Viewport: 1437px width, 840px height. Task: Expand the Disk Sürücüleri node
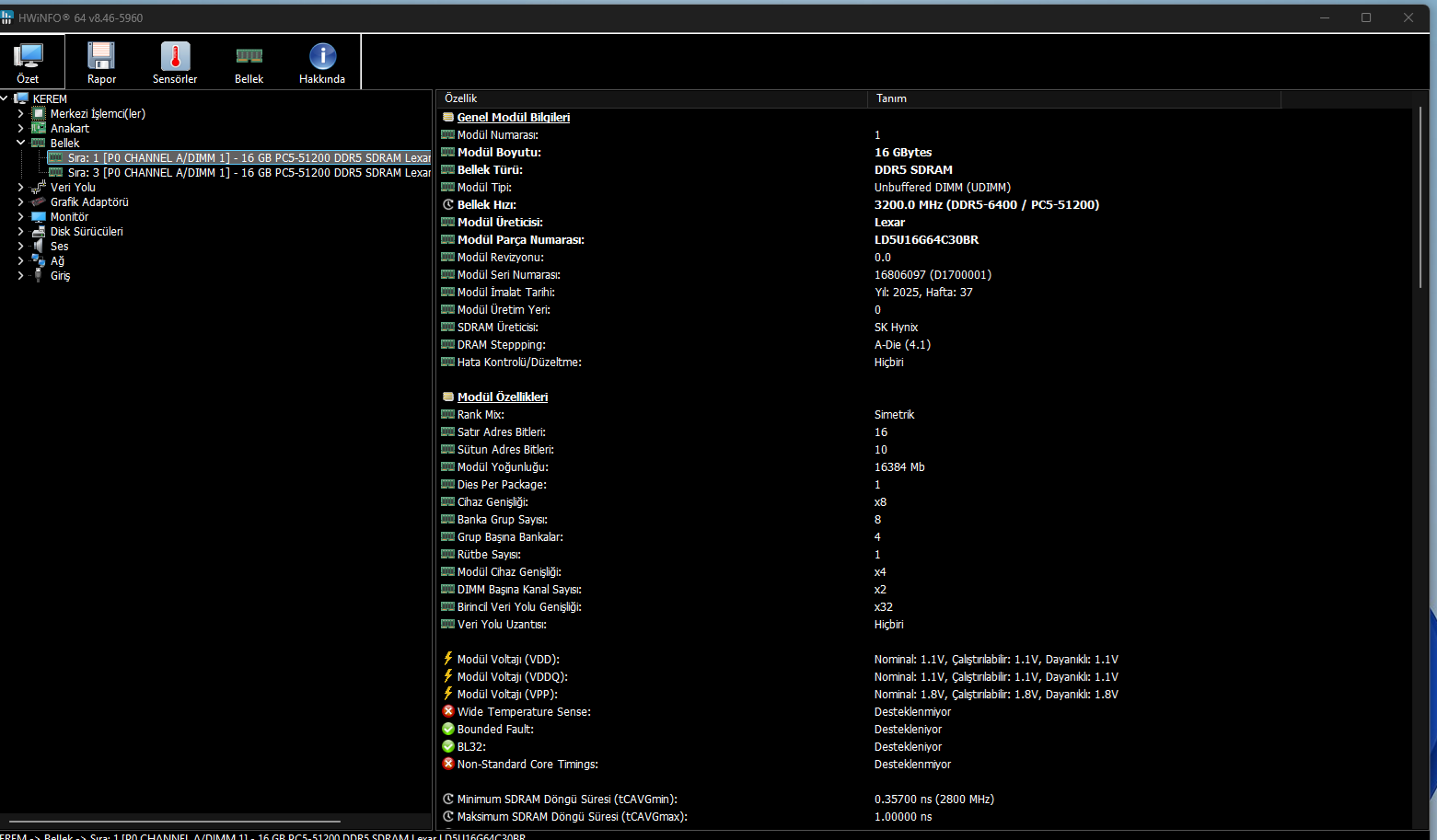pyautogui.click(x=20, y=231)
